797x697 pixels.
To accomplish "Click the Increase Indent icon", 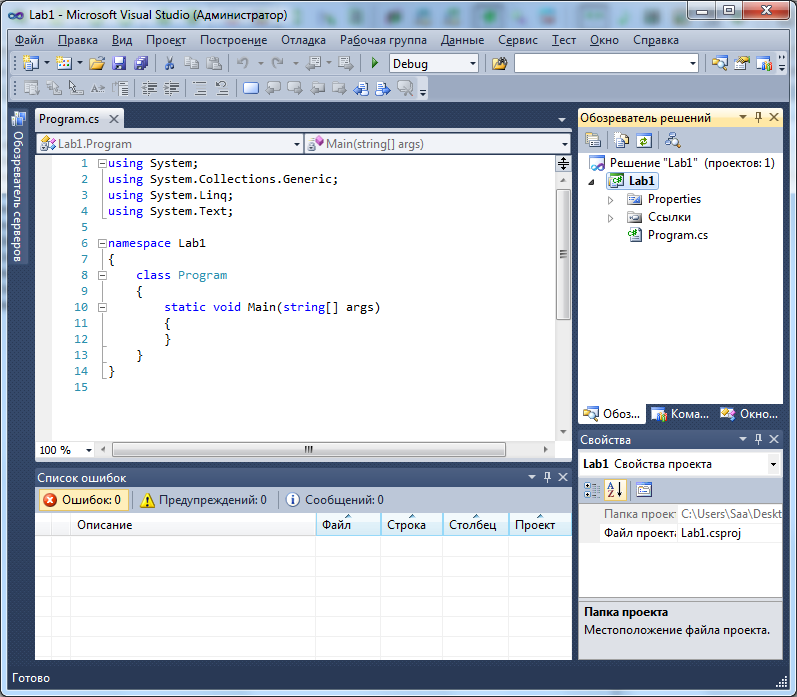I will 172,88.
